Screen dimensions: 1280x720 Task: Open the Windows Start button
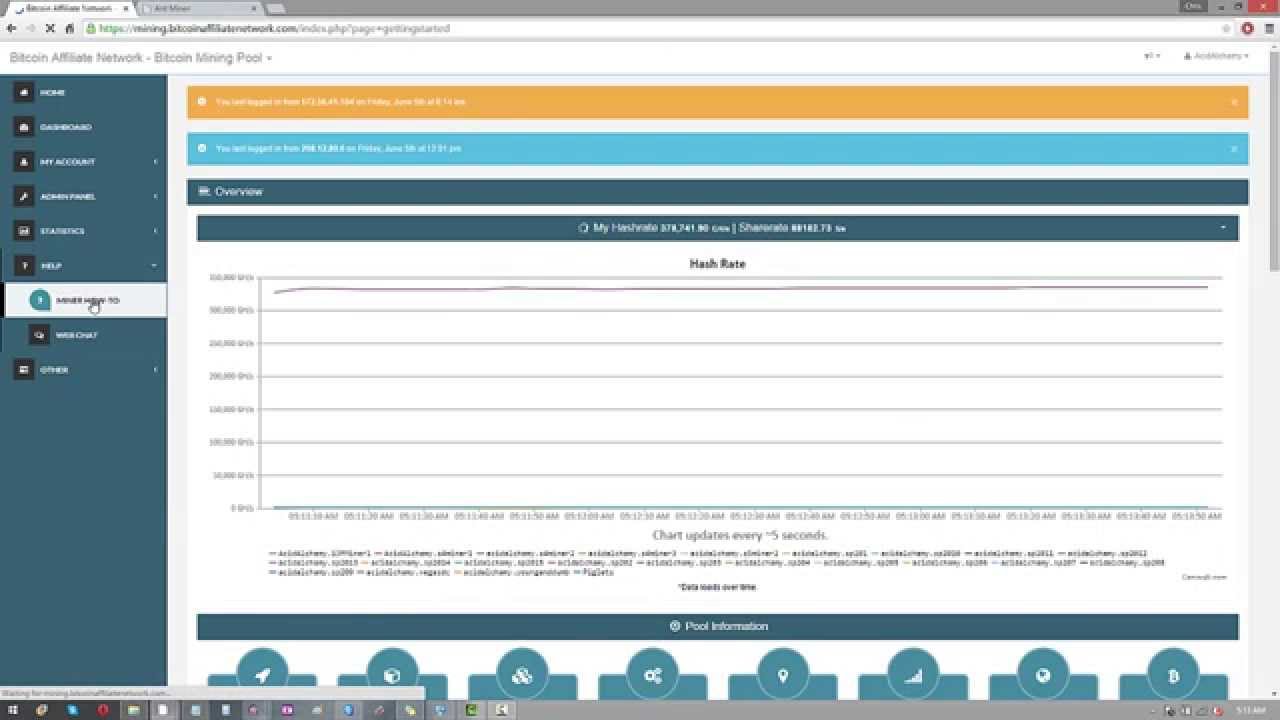click(x=14, y=710)
